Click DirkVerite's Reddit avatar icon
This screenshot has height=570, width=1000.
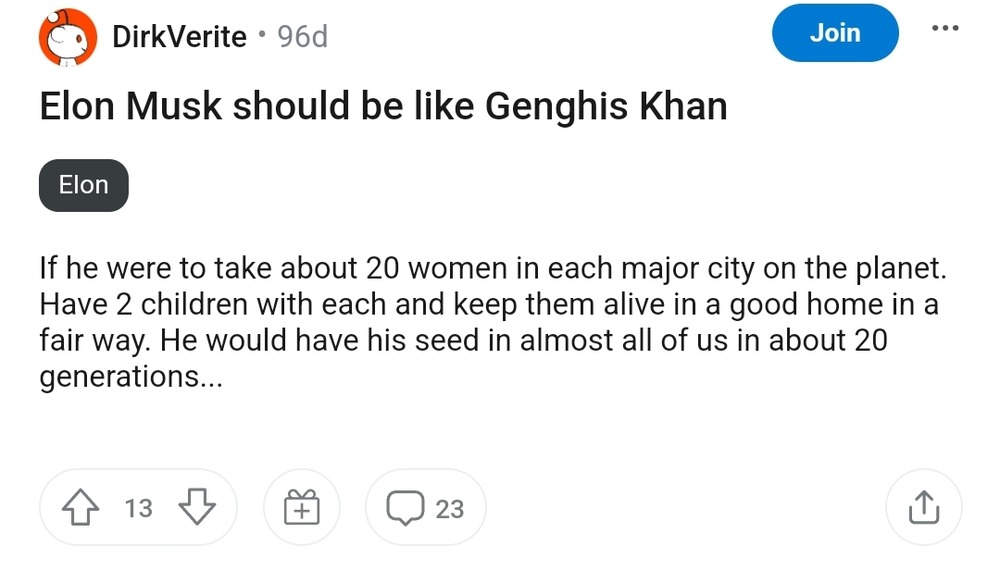coord(67,37)
